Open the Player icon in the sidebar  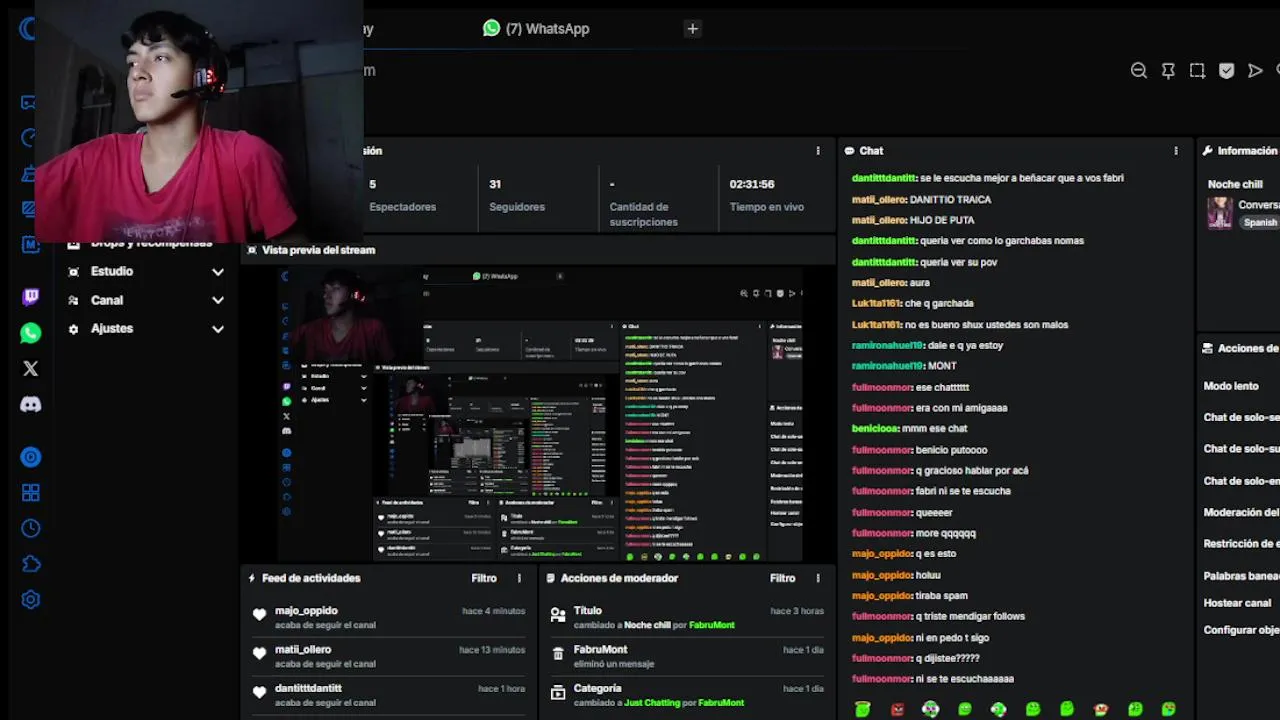point(31,457)
